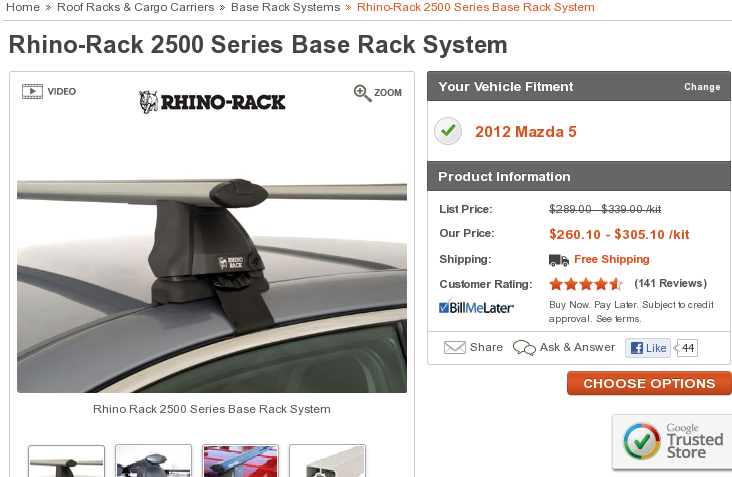Change the vehicle fitment

pyautogui.click(x=702, y=87)
